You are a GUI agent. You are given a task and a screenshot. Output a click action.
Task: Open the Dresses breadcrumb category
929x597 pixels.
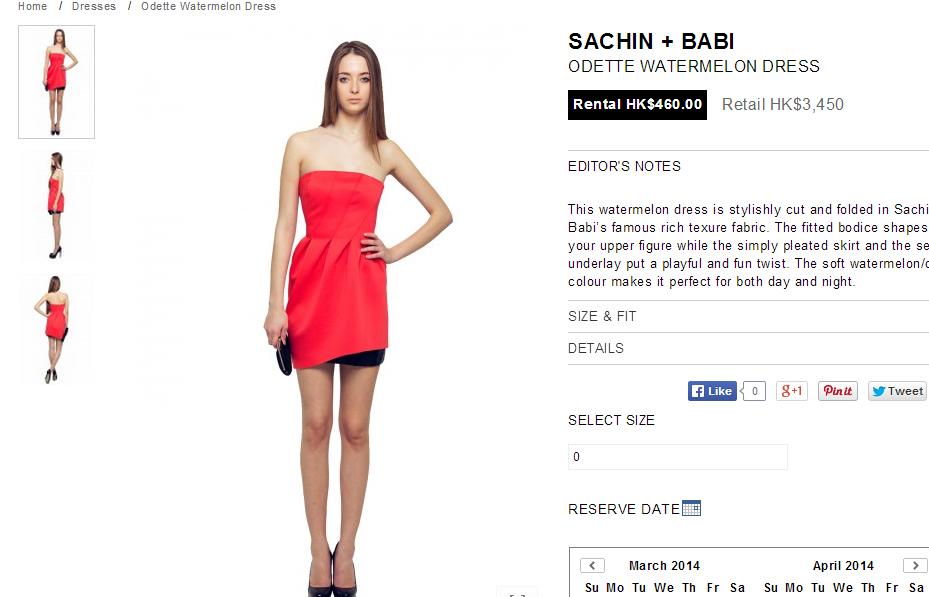(94, 7)
